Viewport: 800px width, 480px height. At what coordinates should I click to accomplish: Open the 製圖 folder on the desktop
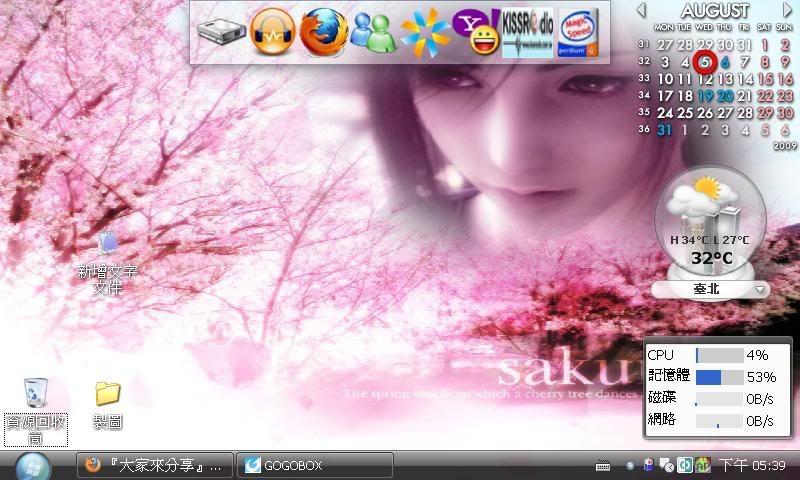point(108,393)
